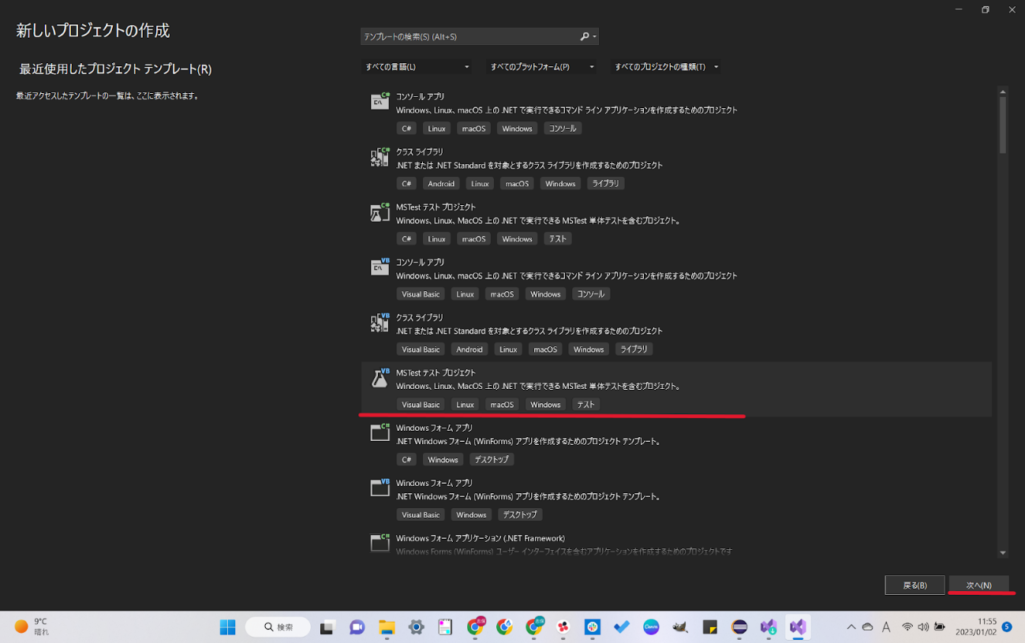
Task: Open the blue checkmark To Do taskbar icon
Action: pos(622,627)
